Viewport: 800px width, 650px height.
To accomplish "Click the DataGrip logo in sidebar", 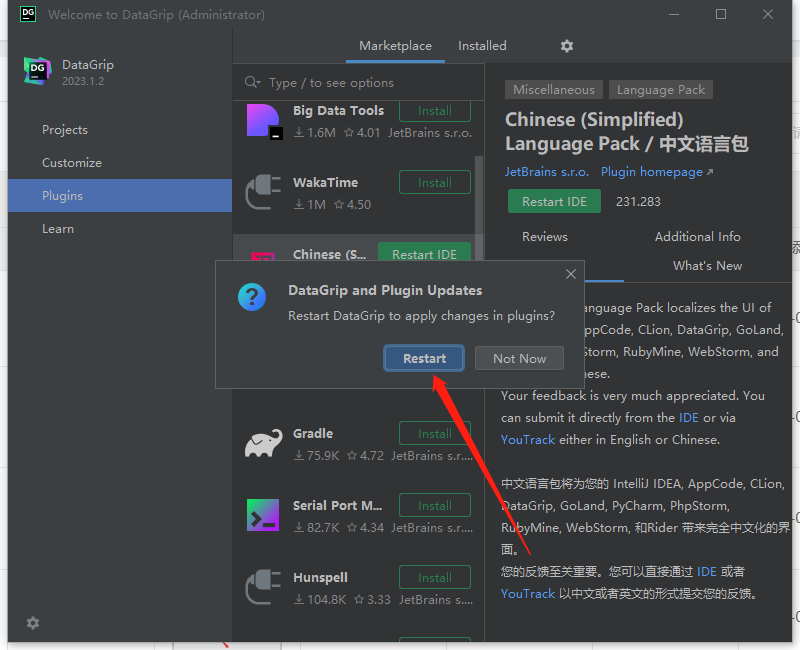I will coord(37,72).
